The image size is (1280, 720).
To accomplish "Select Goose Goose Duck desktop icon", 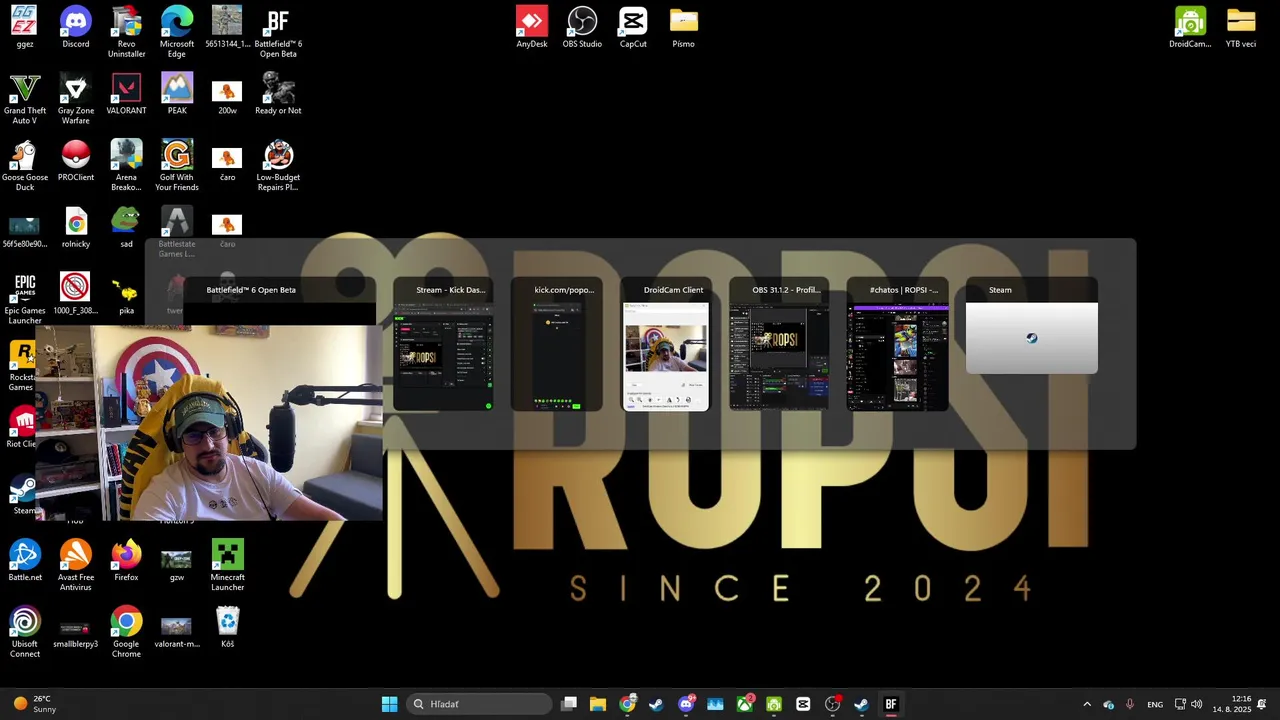I will pyautogui.click(x=25, y=166).
